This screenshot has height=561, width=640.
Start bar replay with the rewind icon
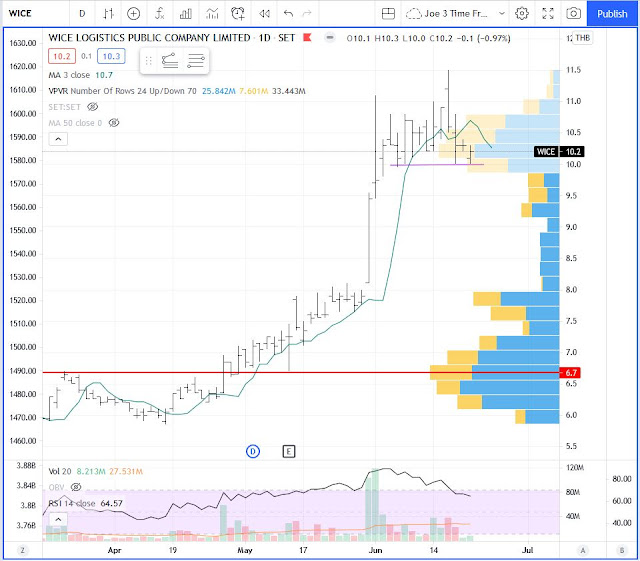(264, 14)
